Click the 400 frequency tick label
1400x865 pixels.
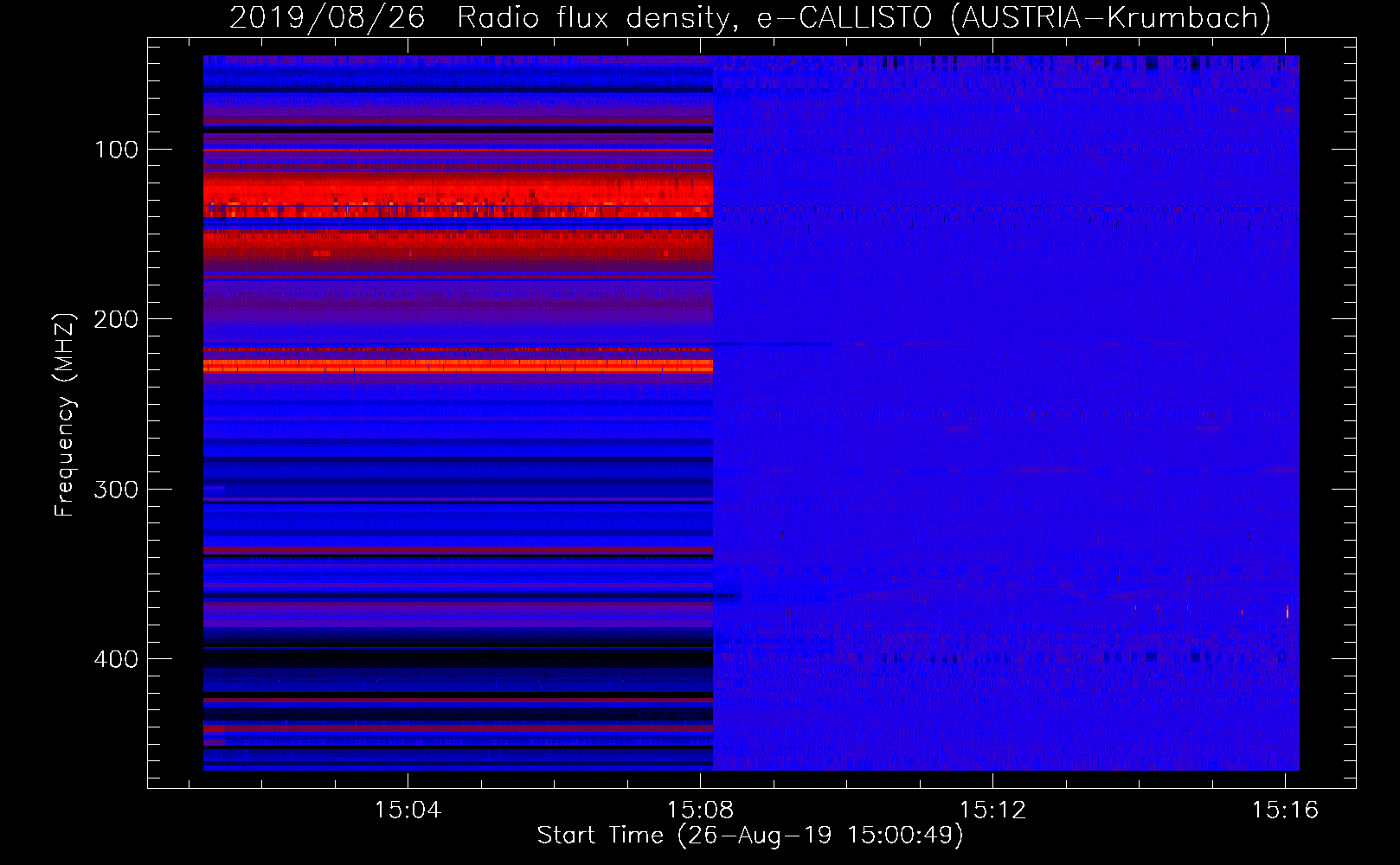[117, 659]
